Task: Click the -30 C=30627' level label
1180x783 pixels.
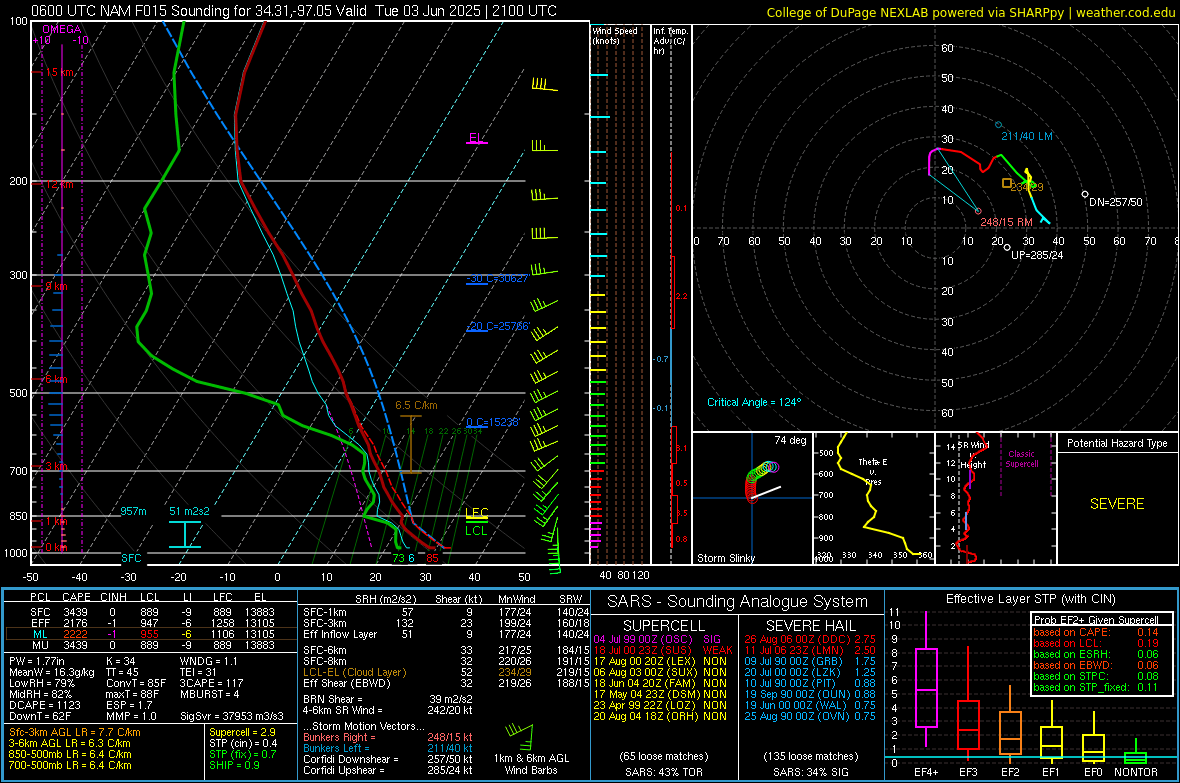Action: [497, 279]
